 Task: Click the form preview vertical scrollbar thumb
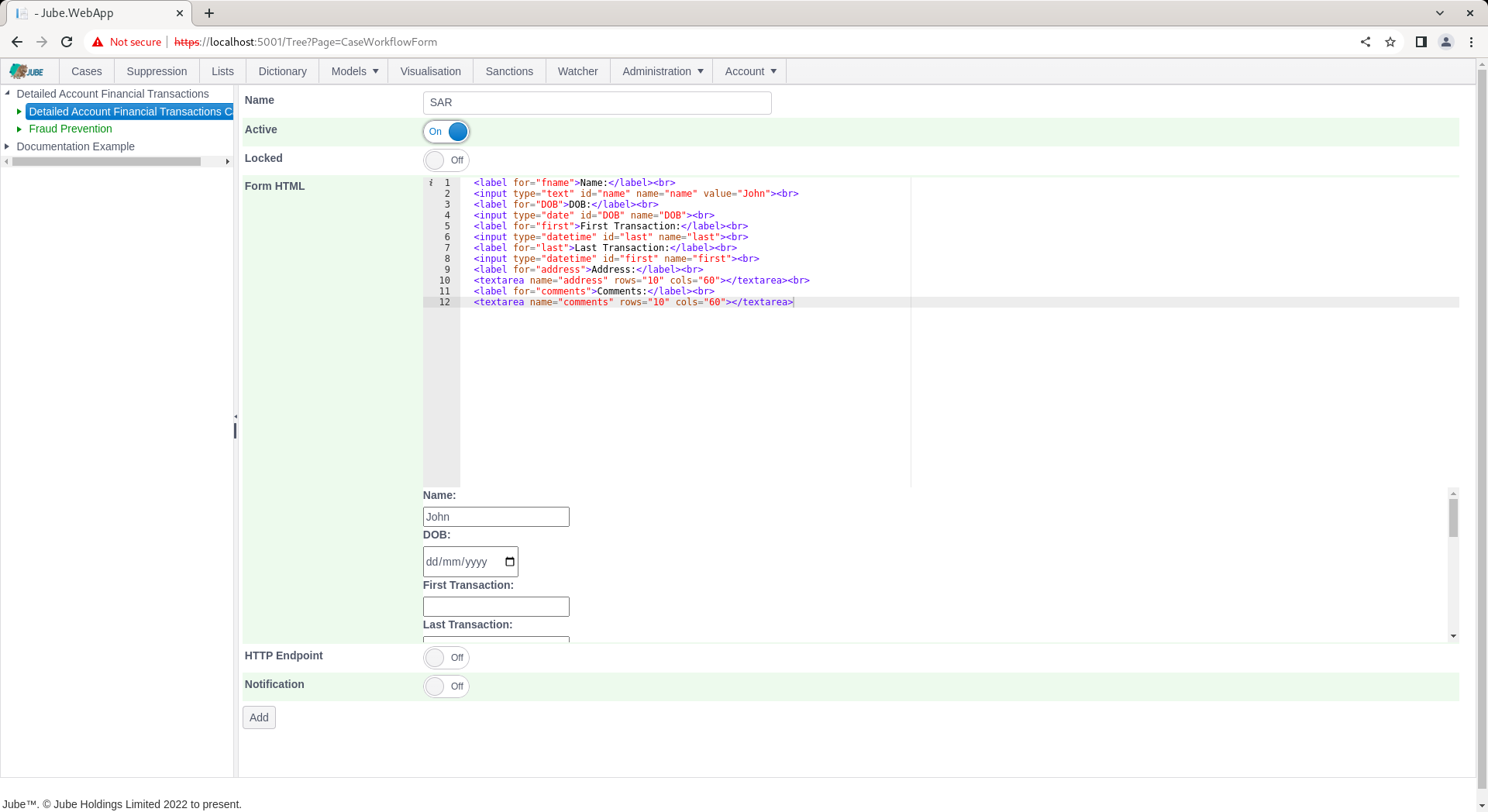1453,518
